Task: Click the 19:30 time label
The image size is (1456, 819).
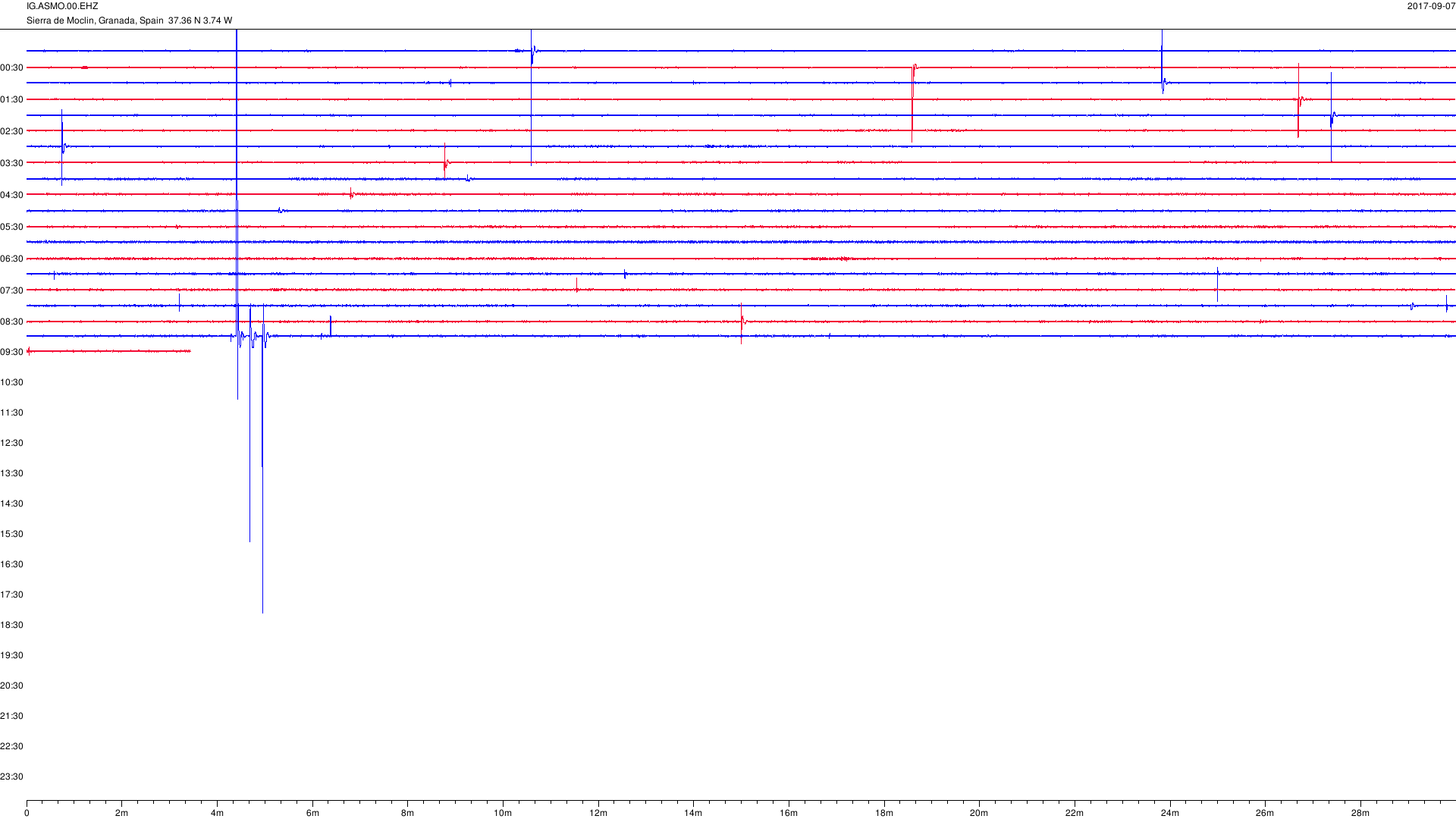Action: tap(12, 656)
